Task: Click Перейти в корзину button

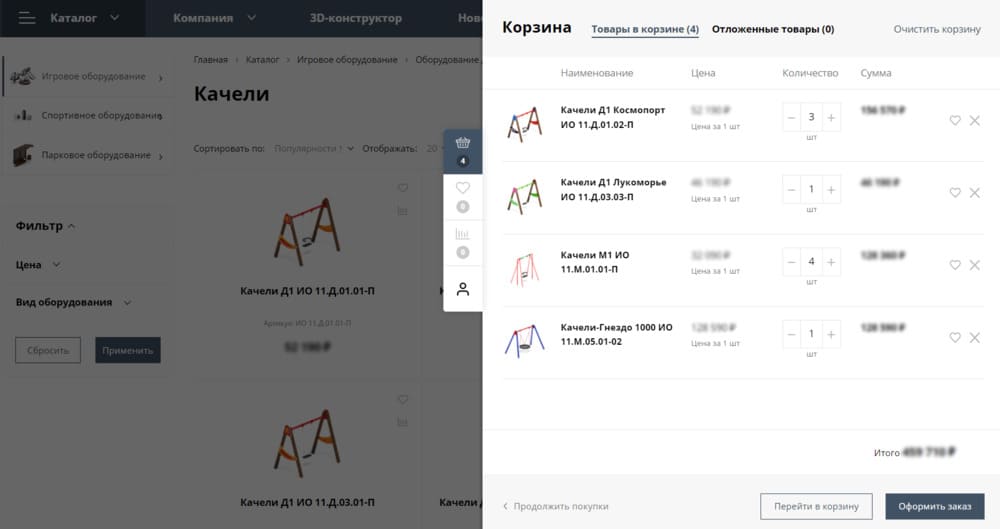Action: [x=816, y=507]
